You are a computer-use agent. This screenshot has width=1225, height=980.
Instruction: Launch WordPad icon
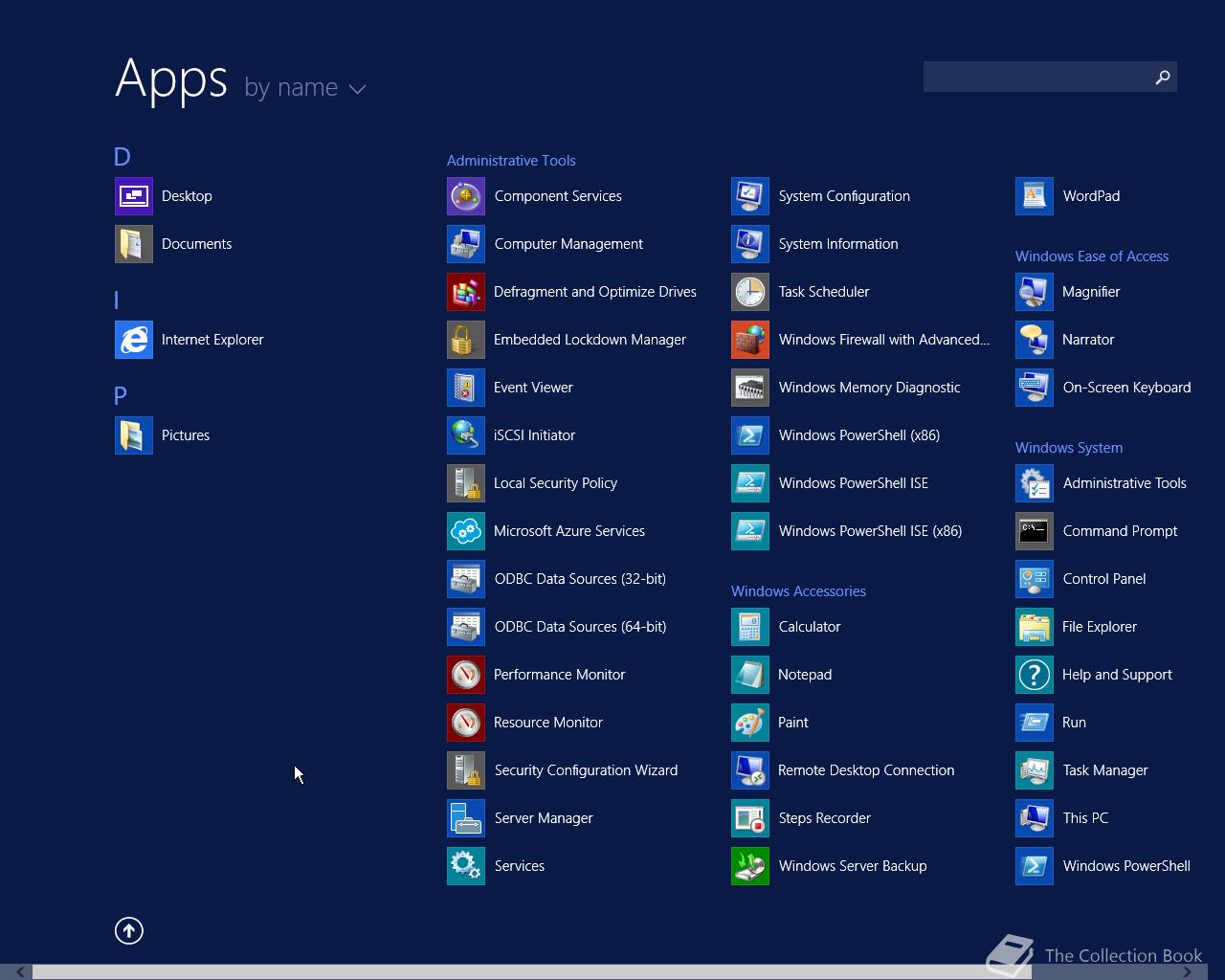coord(1035,196)
